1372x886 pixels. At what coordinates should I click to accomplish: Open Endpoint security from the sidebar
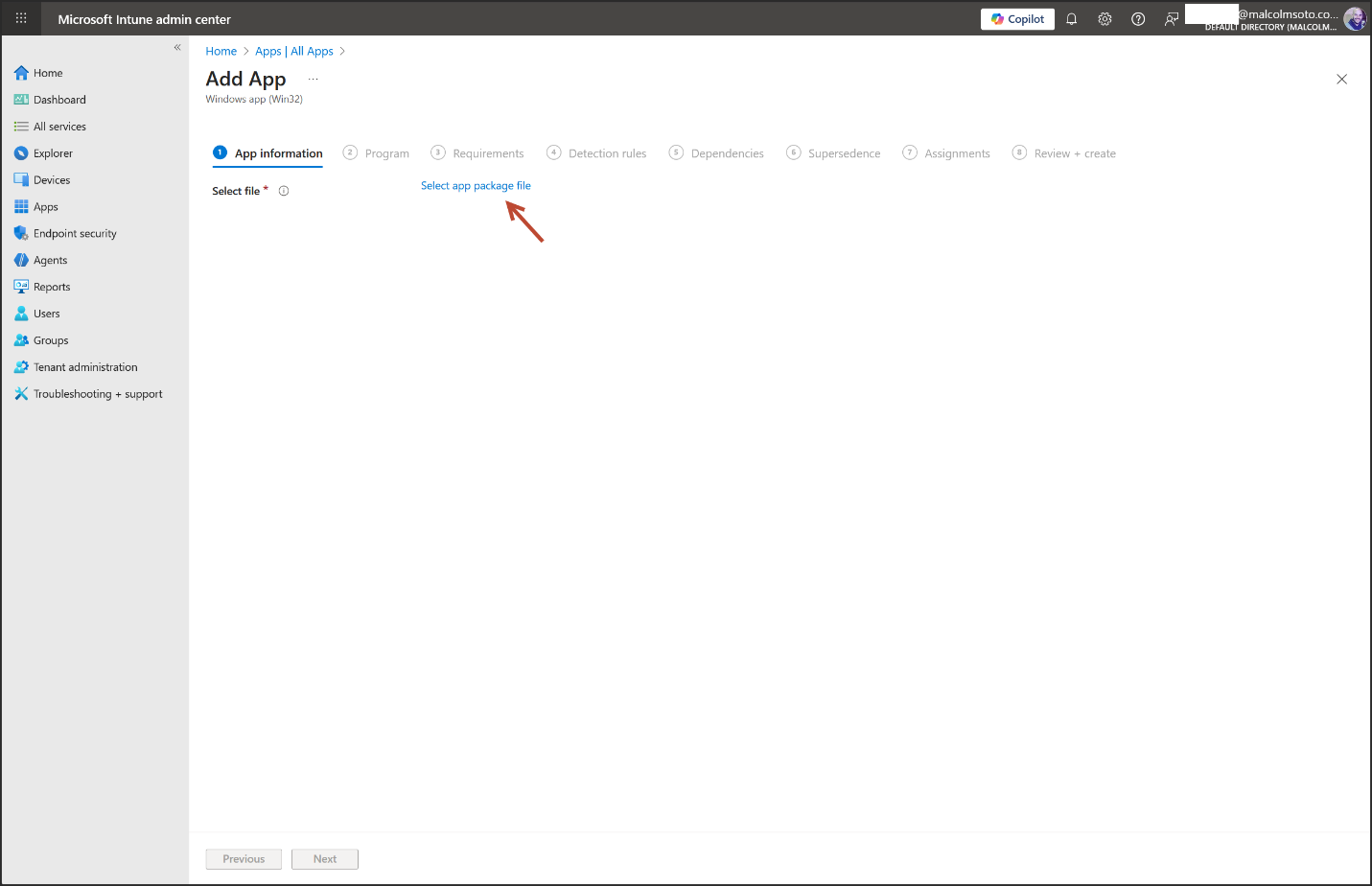75,234
